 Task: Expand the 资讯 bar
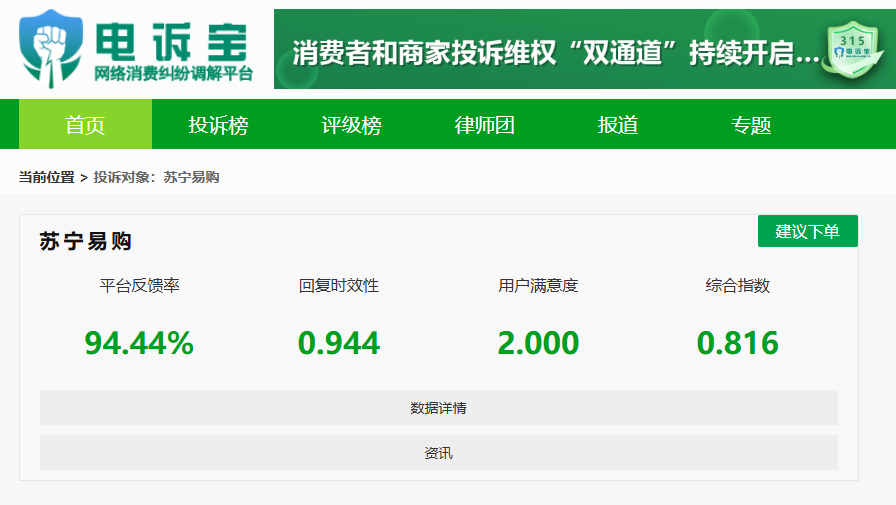click(x=439, y=452)
